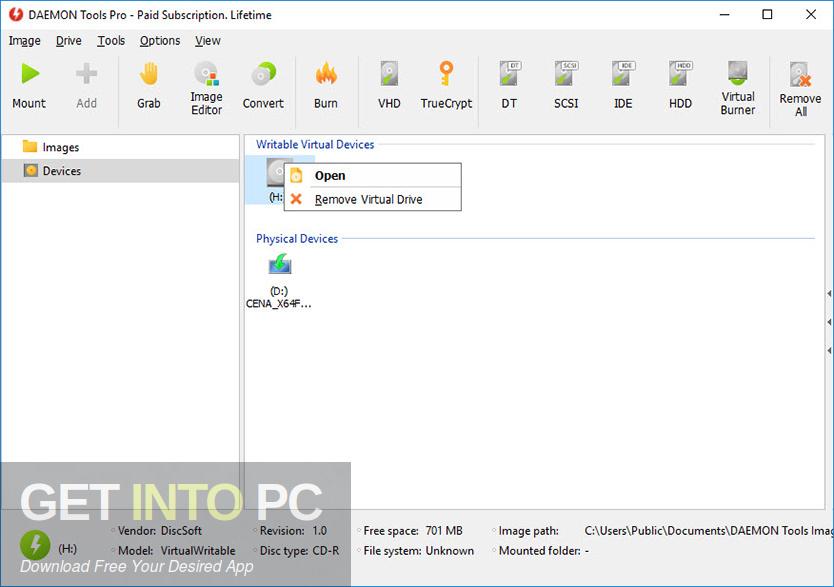
Task: Click the Model VirtualWritable value
Action: [198, 551]
